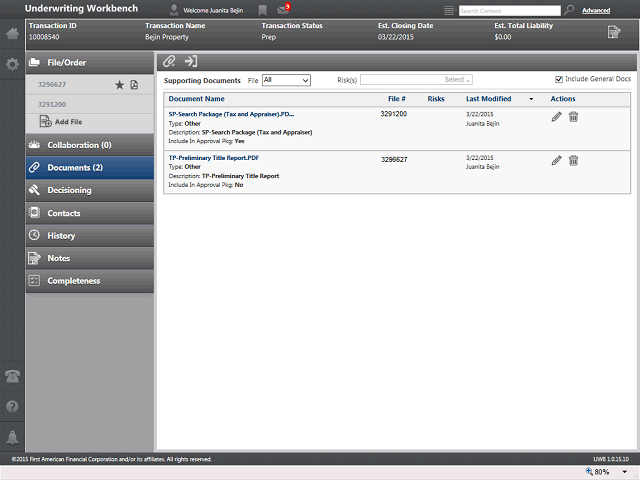Click the Prep transaction status value
The image size is (640, 480).
(x=269, y=37)
